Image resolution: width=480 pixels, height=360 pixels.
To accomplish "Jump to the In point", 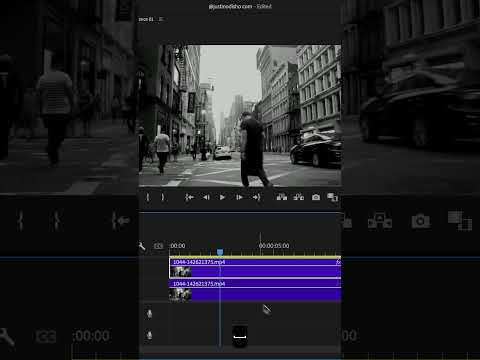I will pyautogui.click(x=189, y=197).
